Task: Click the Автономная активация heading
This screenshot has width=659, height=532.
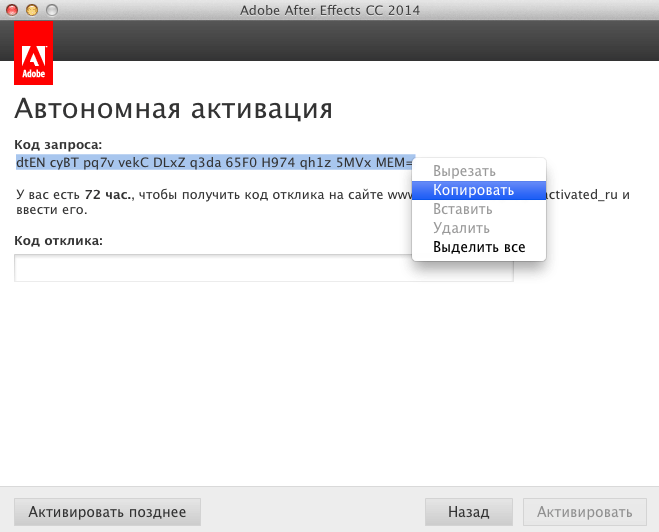Action: pyautogui.click(x=173, y=109)
